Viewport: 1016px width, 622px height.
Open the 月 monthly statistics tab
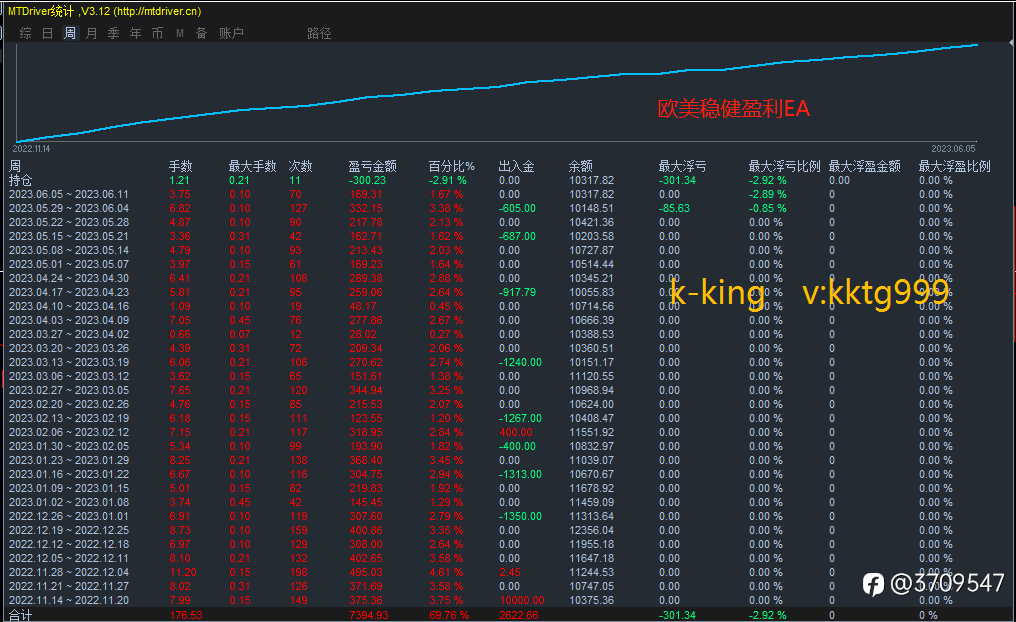coord(91,33)
